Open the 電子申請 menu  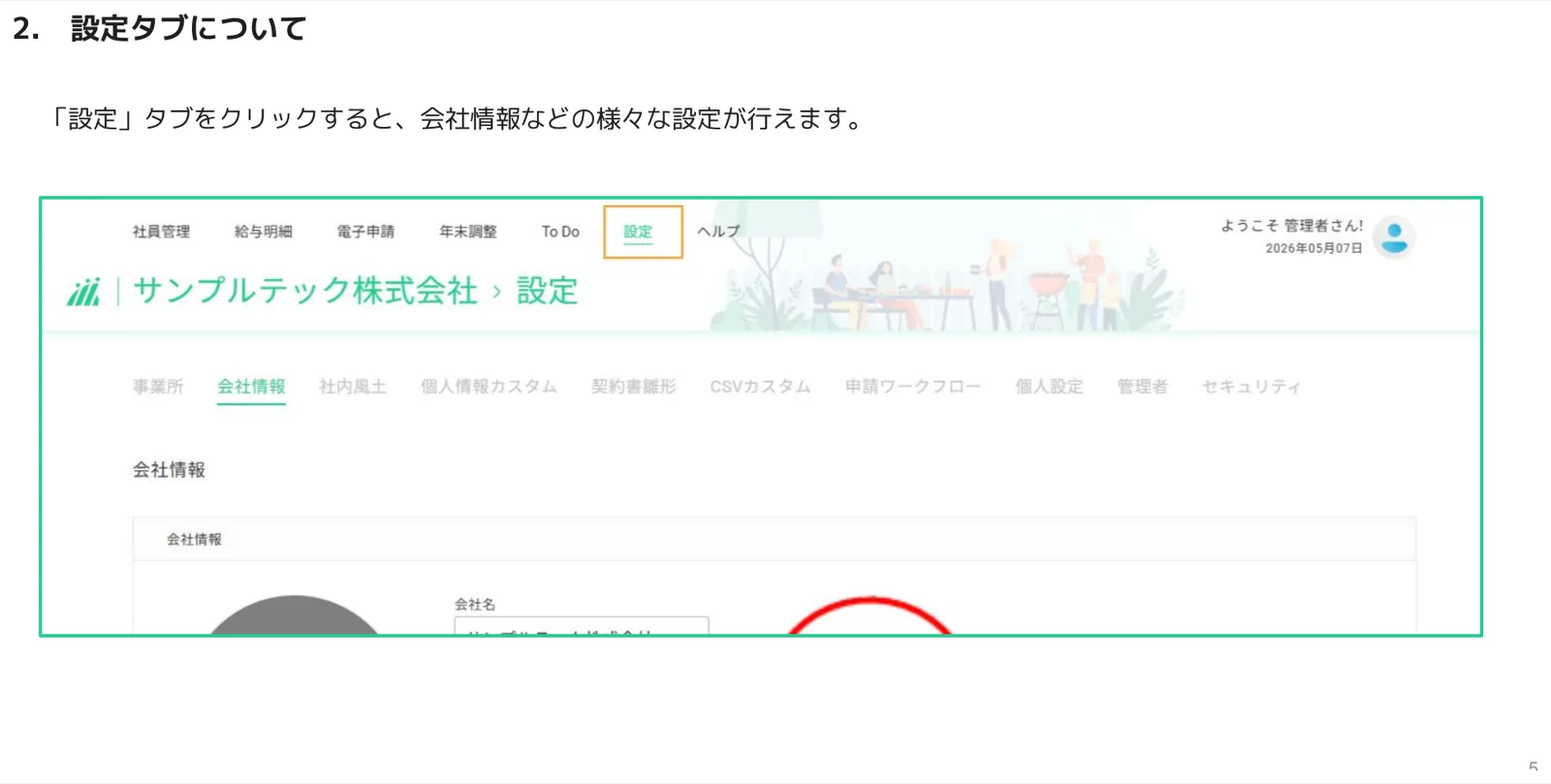[x=365, y=232]
